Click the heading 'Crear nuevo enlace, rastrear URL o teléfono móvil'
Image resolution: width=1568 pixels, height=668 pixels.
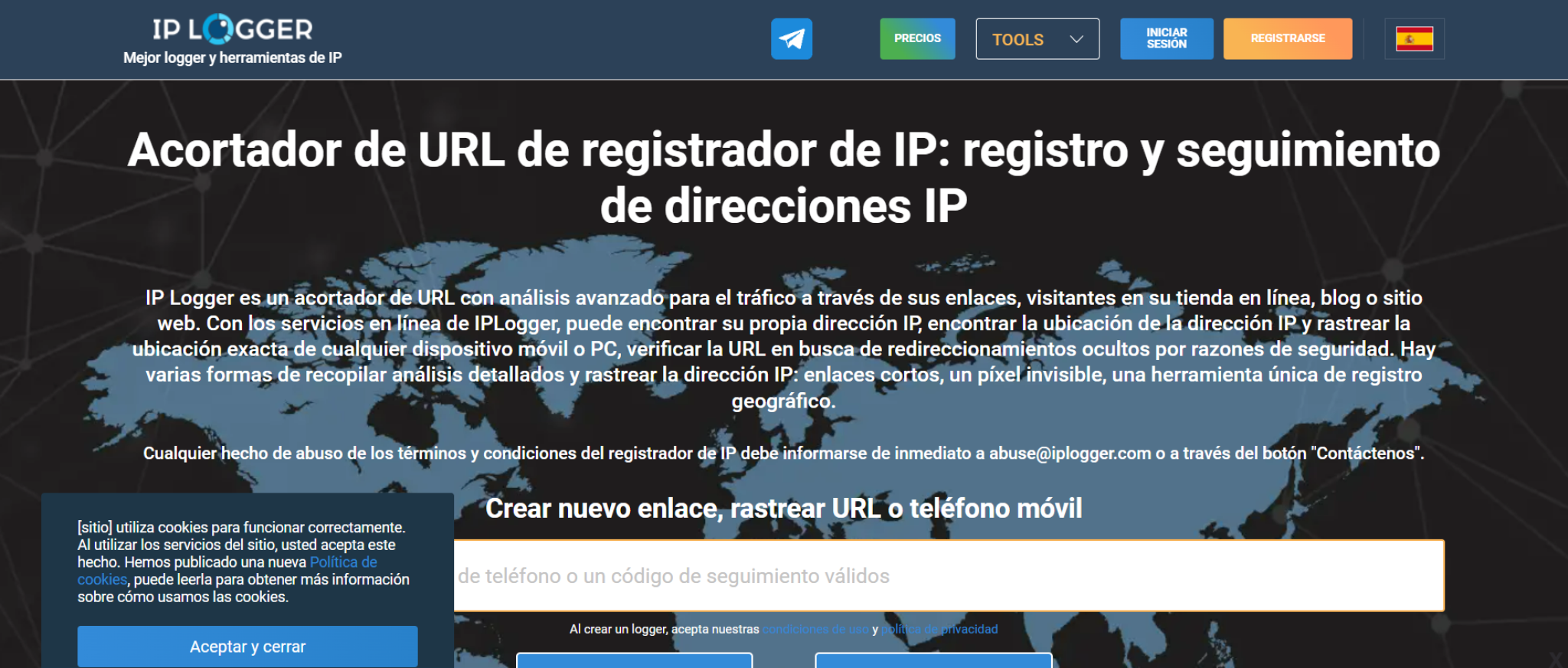click(784, 508)
